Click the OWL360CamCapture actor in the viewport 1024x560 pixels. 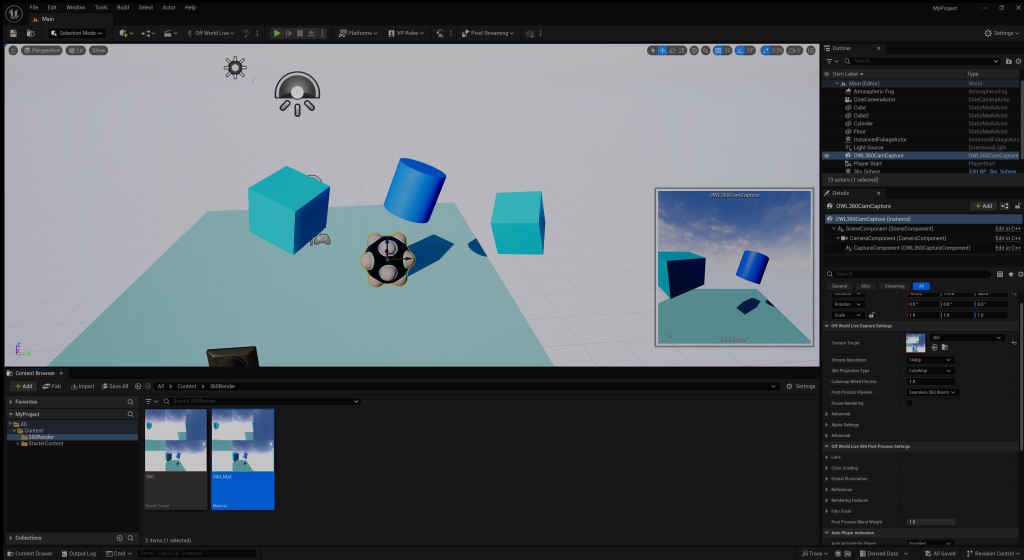[387, 260]
